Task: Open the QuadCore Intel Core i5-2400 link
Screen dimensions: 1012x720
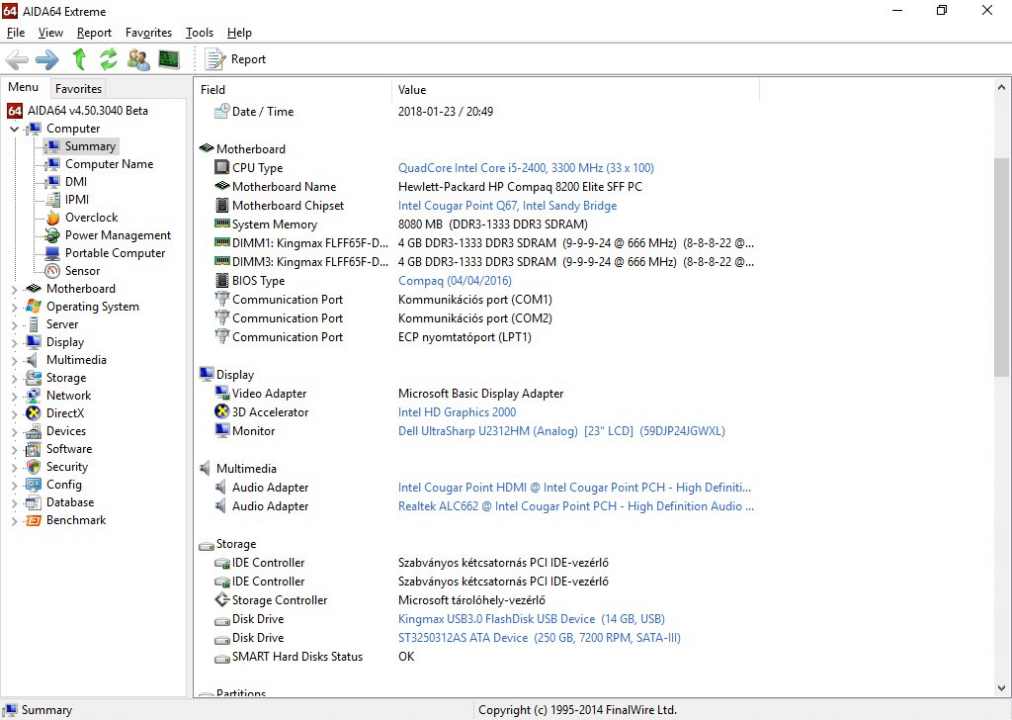Action: pos(525,168)
